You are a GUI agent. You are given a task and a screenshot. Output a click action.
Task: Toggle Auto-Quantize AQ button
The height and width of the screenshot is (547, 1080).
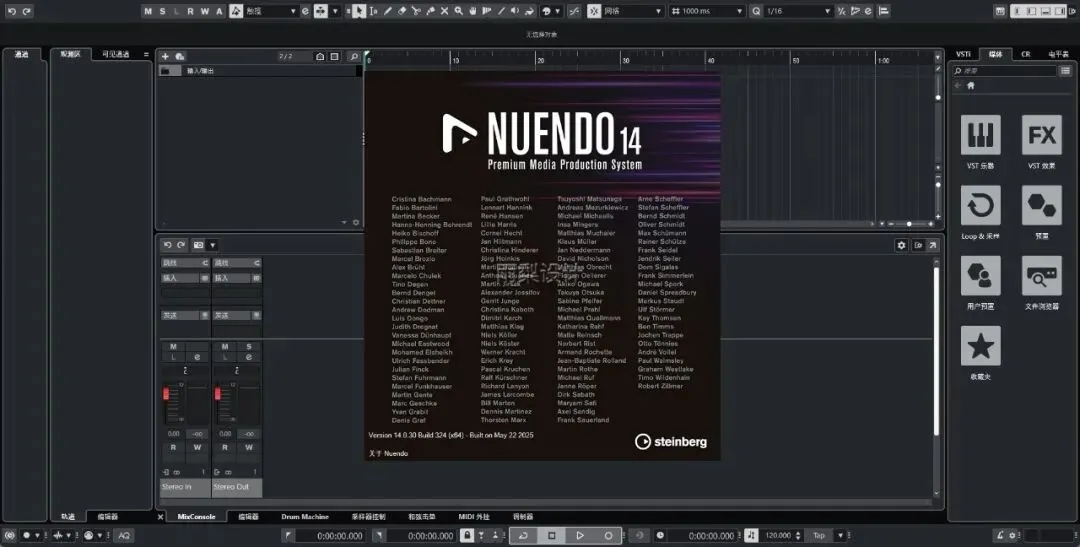124,535
